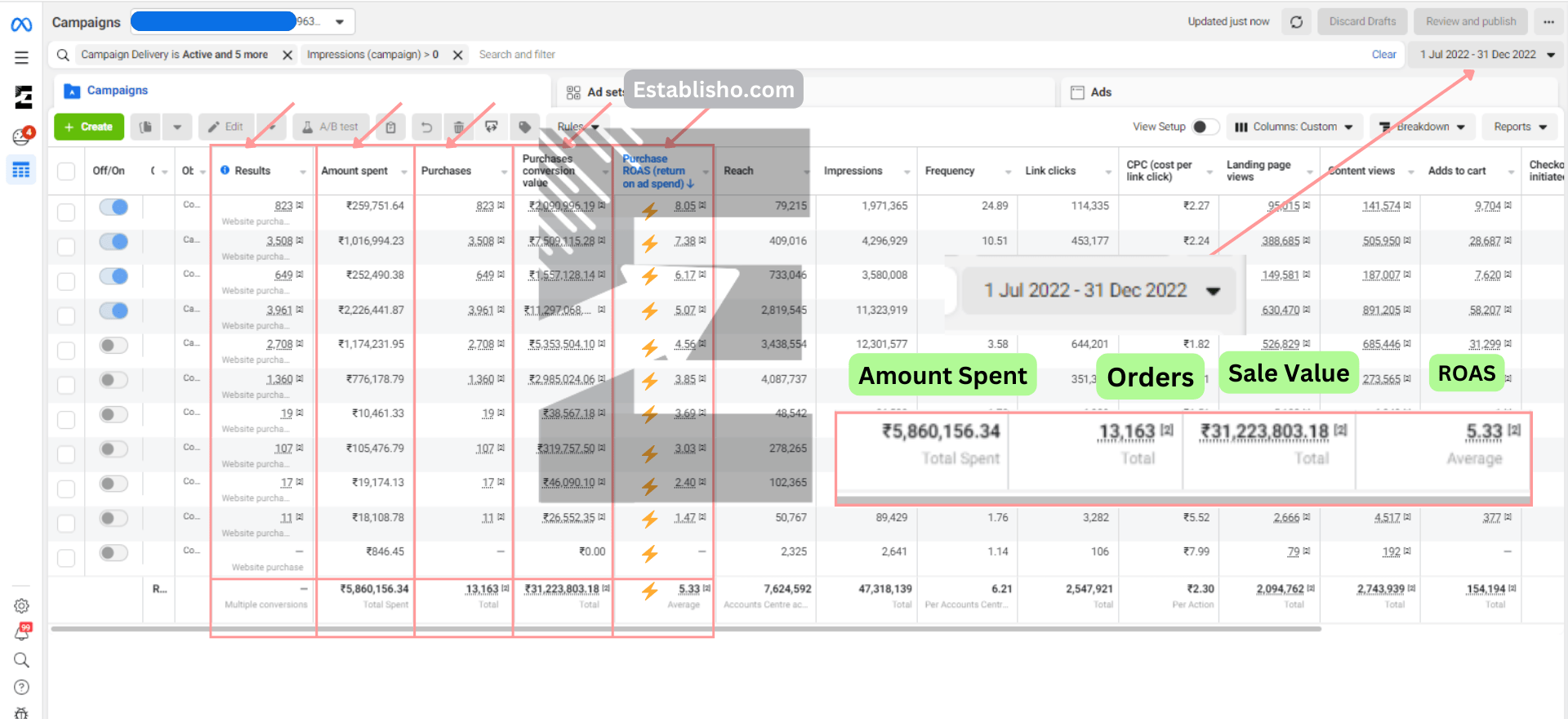Image resolution: width=1568 pixels, height=719 pixels.
Task: Open the hamburger menu in the sidebar
Action: [x=21, y=58]
